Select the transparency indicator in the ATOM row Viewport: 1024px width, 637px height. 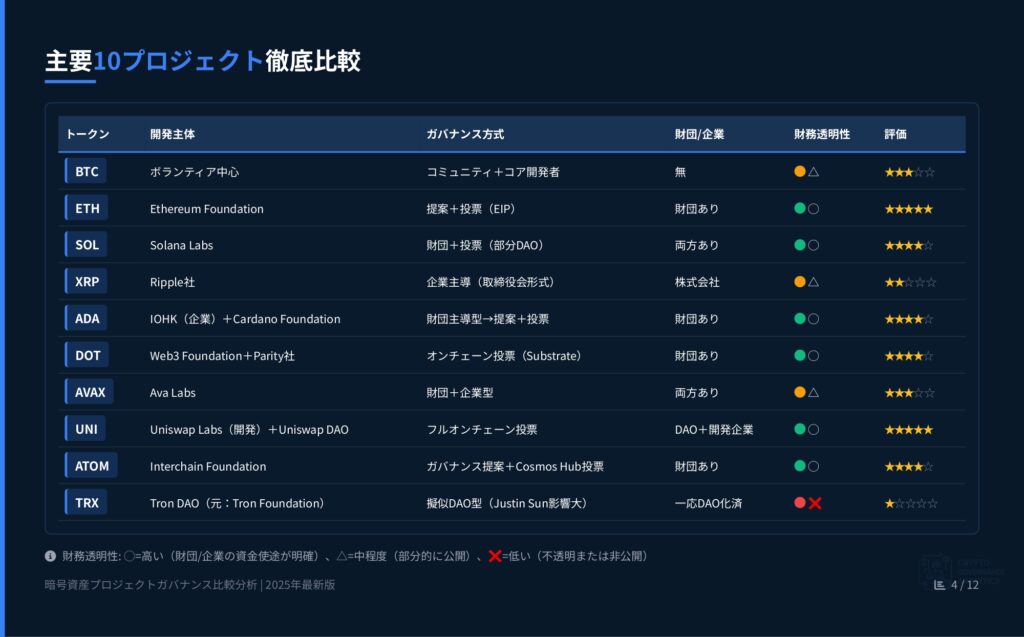(x=807, y=466)
